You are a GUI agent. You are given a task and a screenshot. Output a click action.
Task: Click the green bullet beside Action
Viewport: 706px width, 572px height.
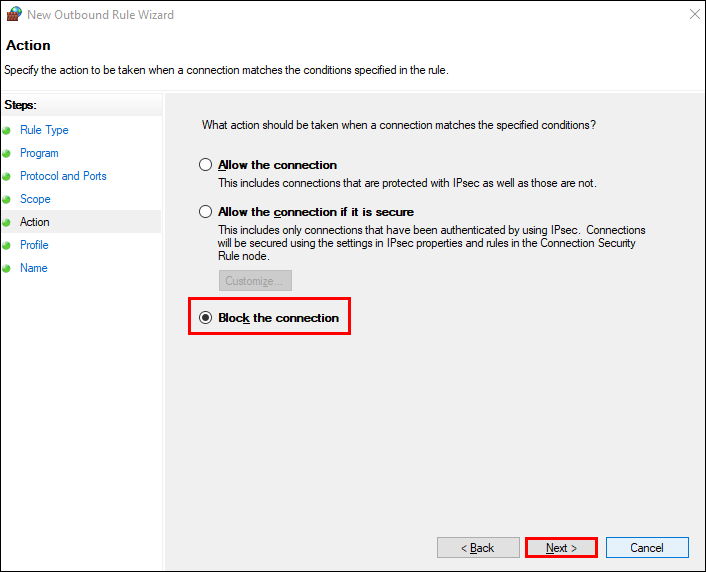point(7,222)
